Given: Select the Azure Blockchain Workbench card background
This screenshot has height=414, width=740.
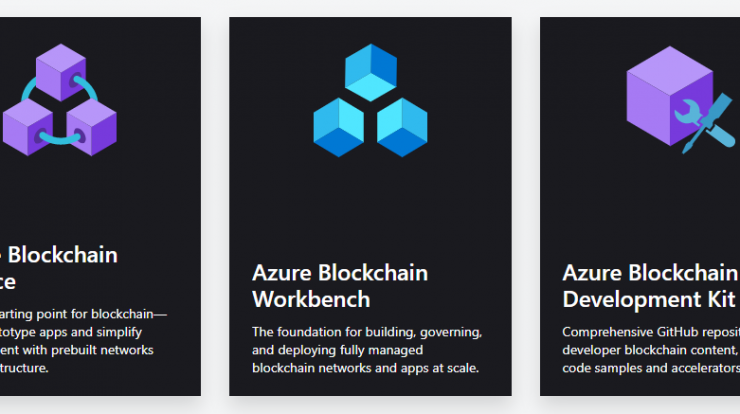Looking at the screenshot, I should (x=370, y=208).
